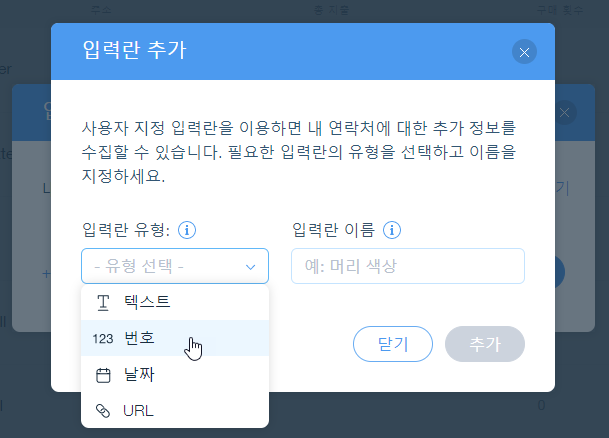Click the 입력란 추가 dialog title
The image size is (609, 438).
point(133,49)
